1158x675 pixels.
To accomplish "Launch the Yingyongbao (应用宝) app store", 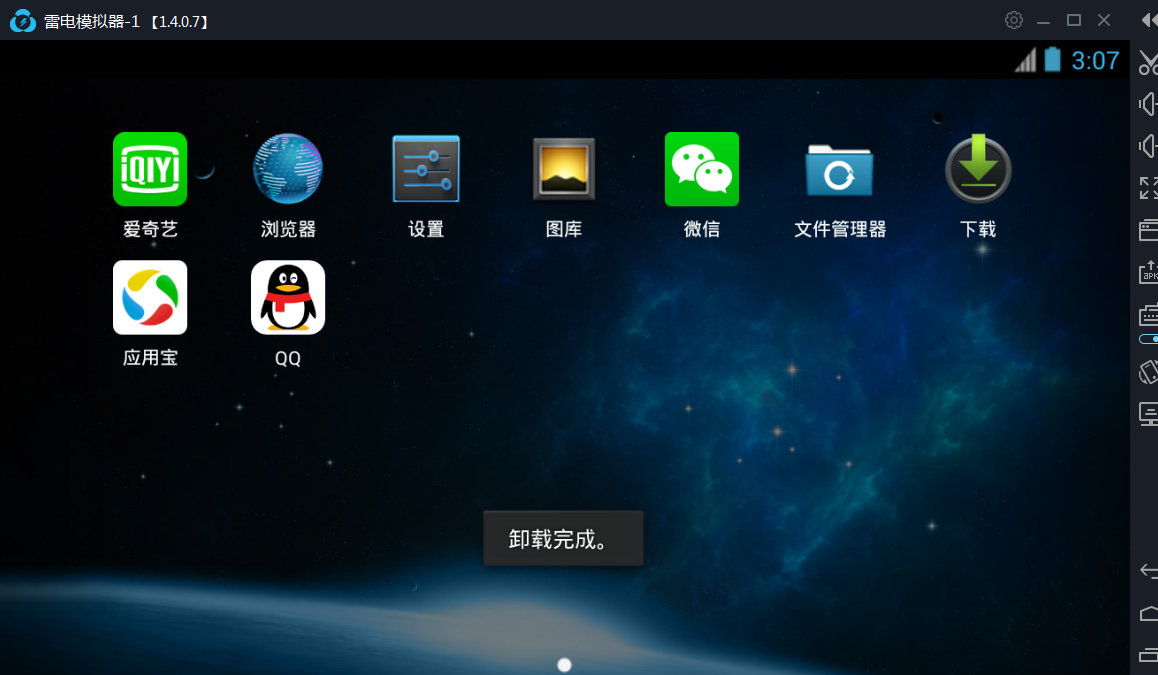I will (150, 297).
